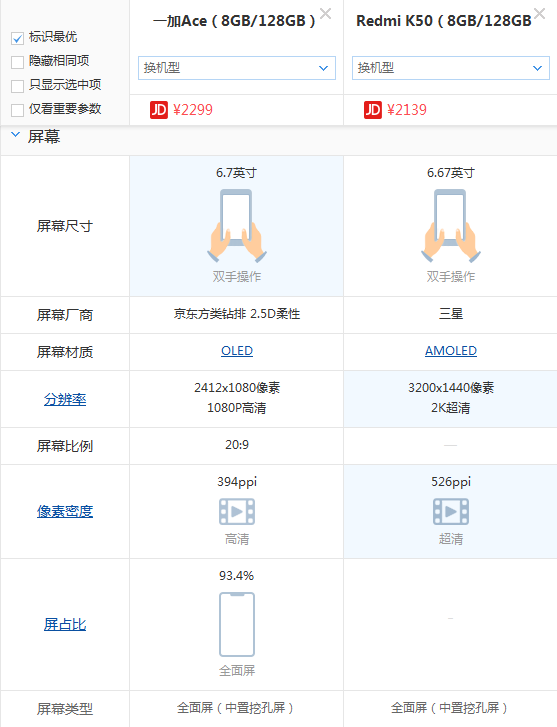Click the 2K超清 label
This screenshot has width=557, height=727.
pos(451,408)
